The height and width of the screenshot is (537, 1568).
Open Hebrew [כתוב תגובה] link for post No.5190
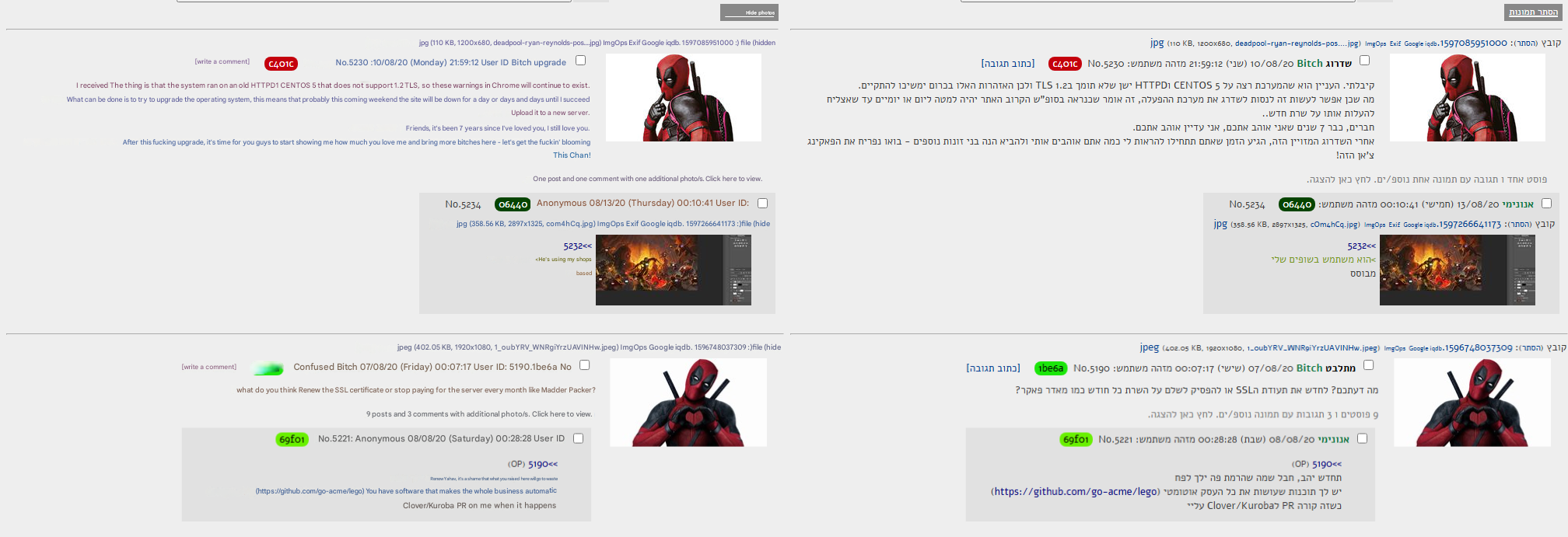(x=993, y=368)
